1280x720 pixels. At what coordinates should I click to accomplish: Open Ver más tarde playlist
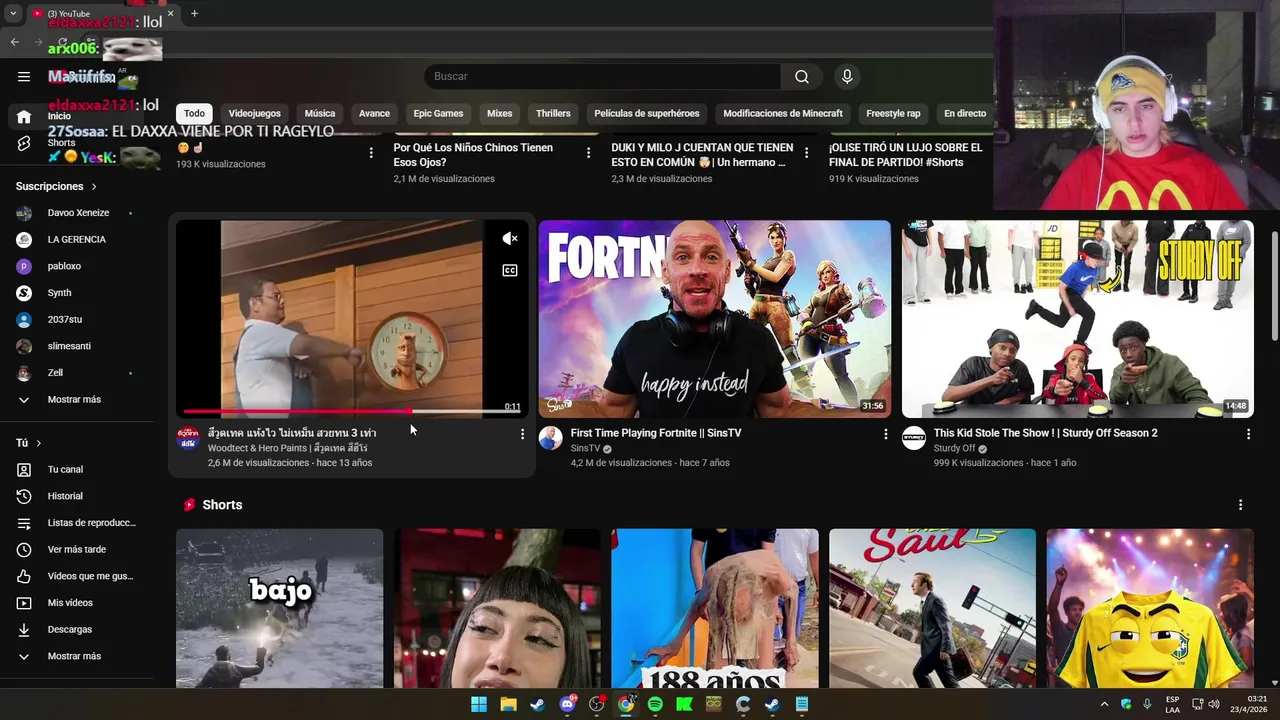pyautogui.click(x=75, y=549)
